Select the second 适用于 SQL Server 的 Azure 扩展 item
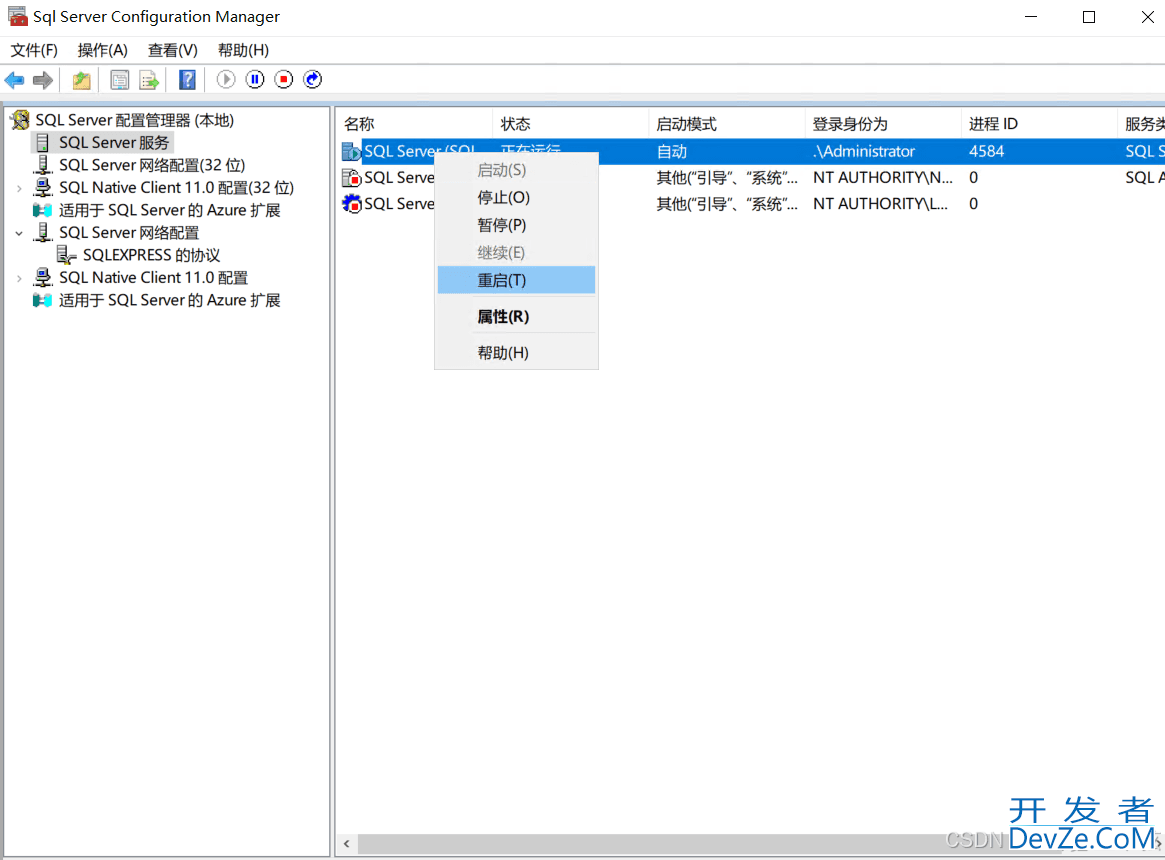The image size is (1165, 860). coord(169,300)
